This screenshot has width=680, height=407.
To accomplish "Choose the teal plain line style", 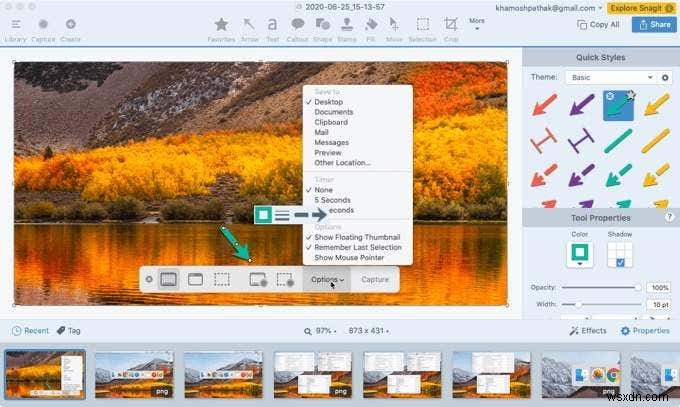I will 618,141.
